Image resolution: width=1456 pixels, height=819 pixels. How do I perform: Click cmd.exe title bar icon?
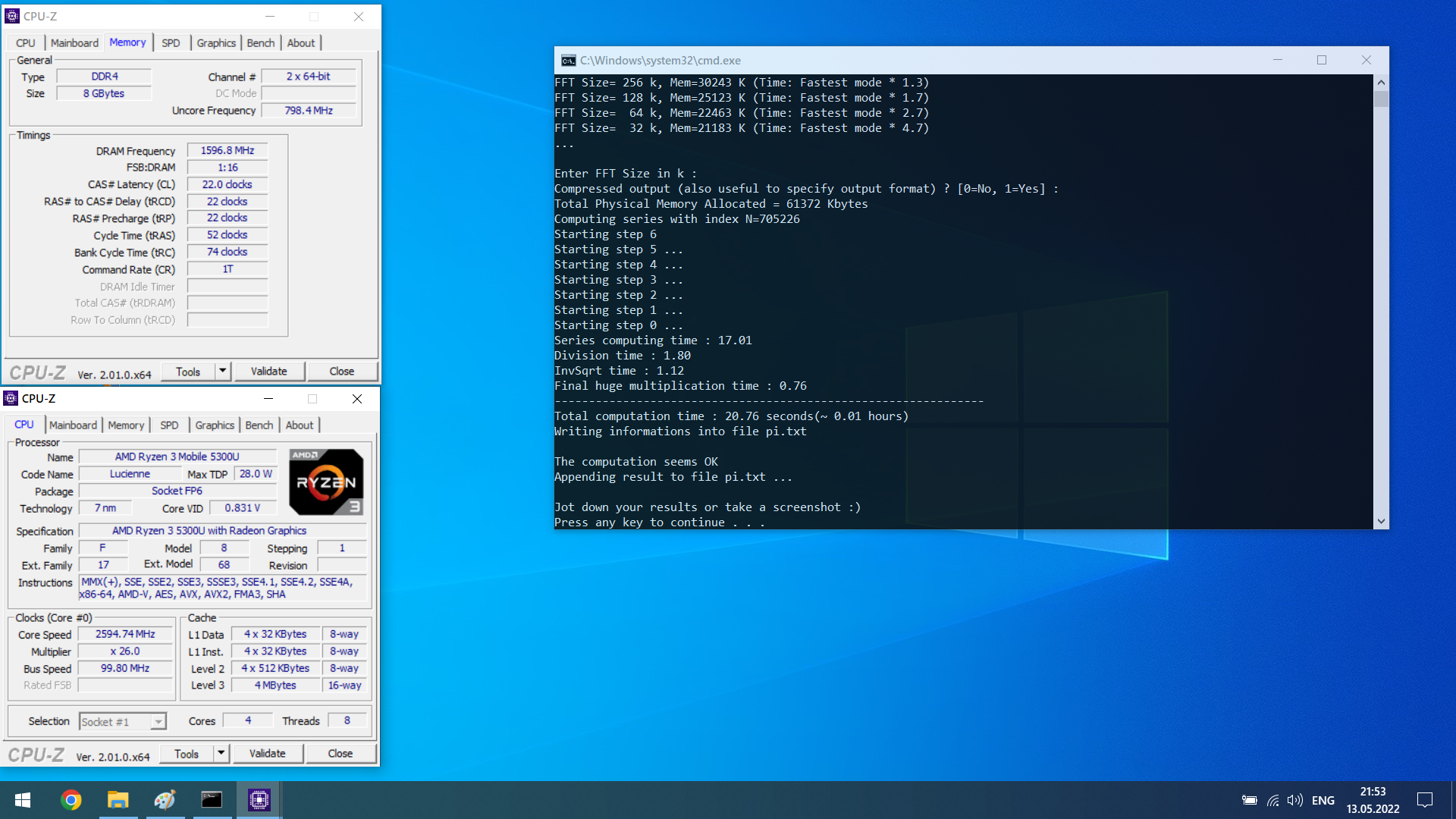568,61
